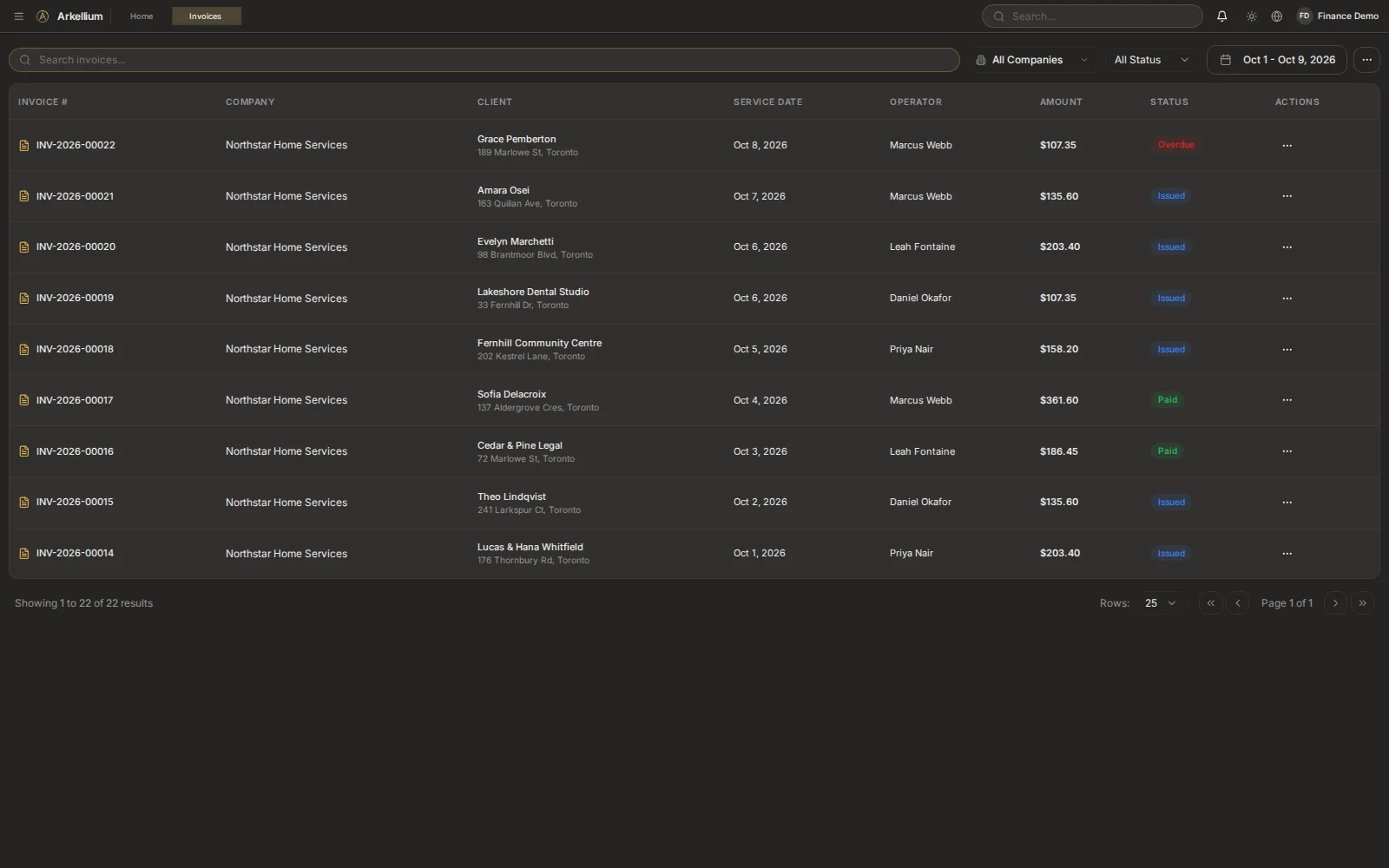Open actions menu for INV-2026-00017
1389x868 pixels.
(x=1287, y=400)
